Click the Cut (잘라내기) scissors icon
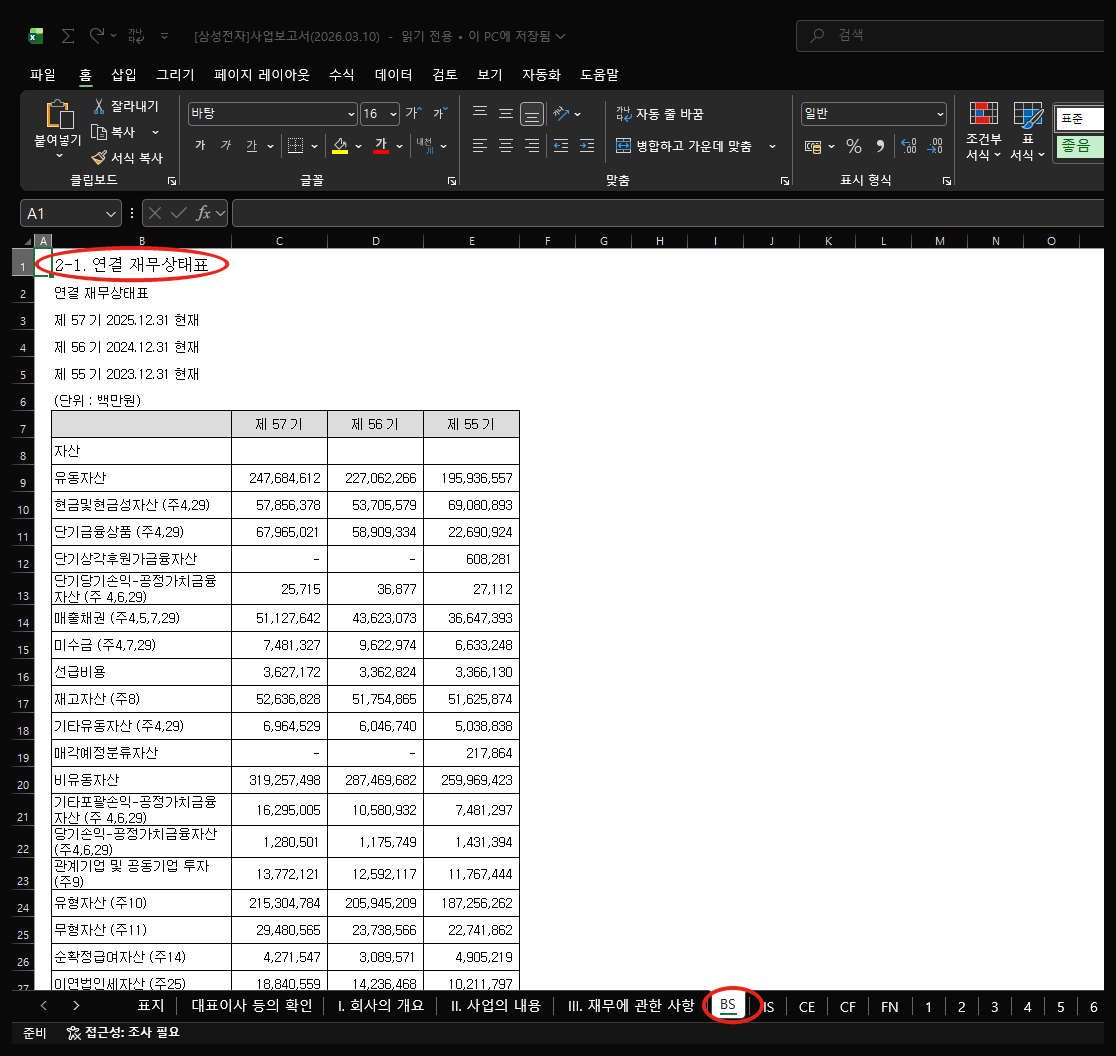The width and height of the screenshot is (1116, 1056). coord(99,106)
